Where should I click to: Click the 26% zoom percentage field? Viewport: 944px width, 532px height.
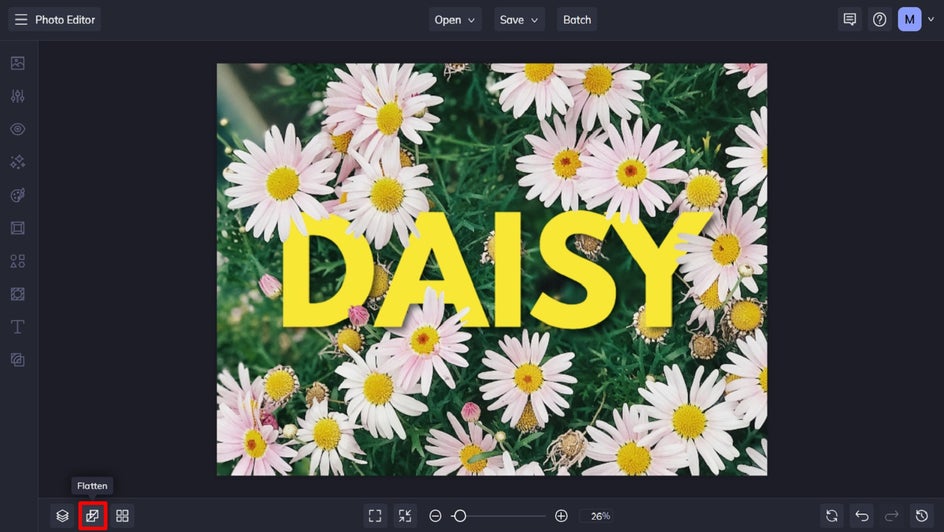click(x=600, y=516)
